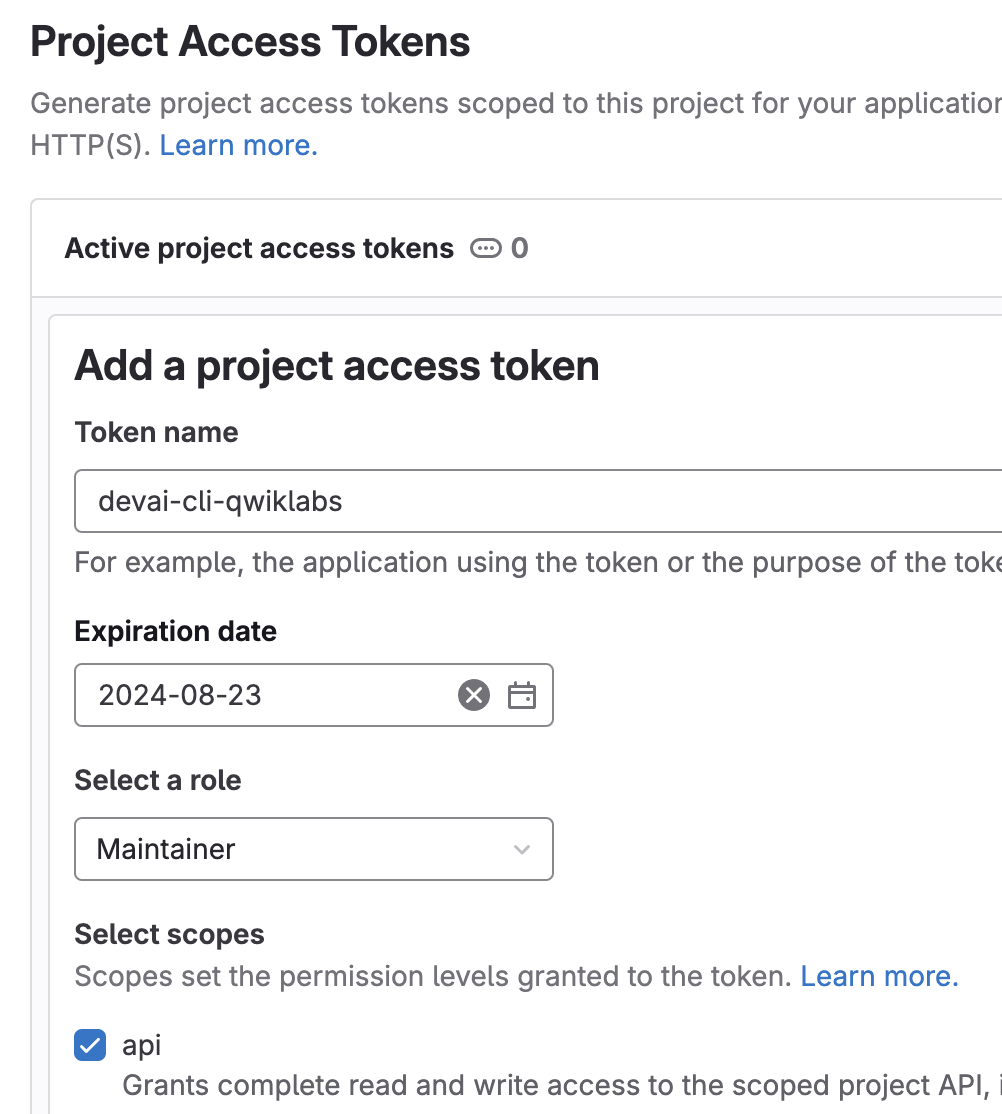
Task: Click the "Select a role" label
Action: [158, 780]
